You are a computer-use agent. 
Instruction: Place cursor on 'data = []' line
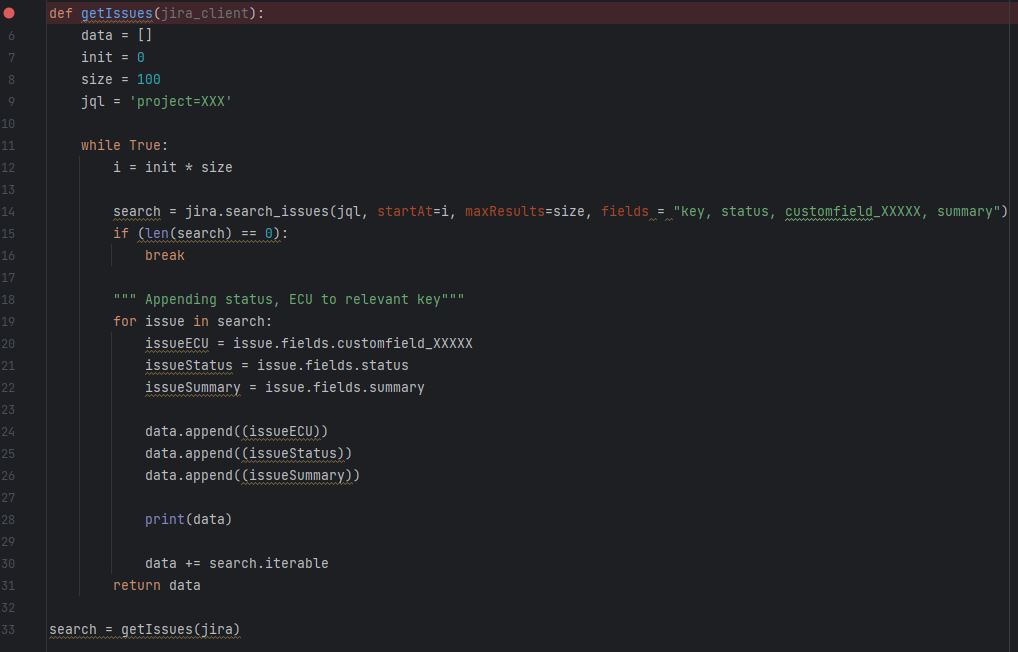click(116, 36)
